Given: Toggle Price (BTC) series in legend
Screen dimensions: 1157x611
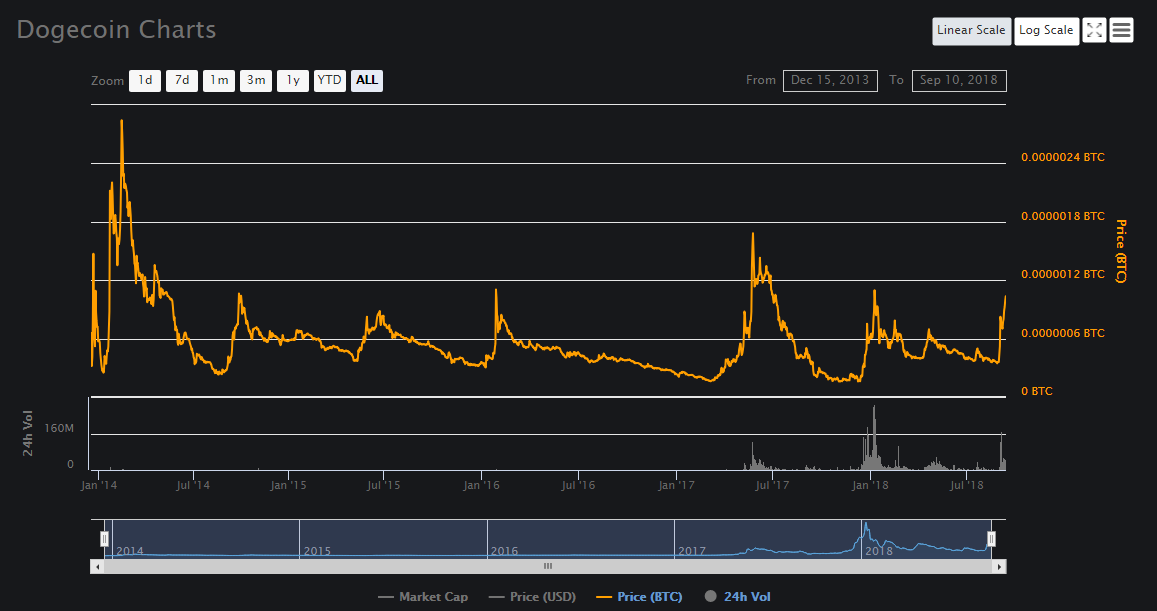Looking at the screenshot, I should point(639,597).
